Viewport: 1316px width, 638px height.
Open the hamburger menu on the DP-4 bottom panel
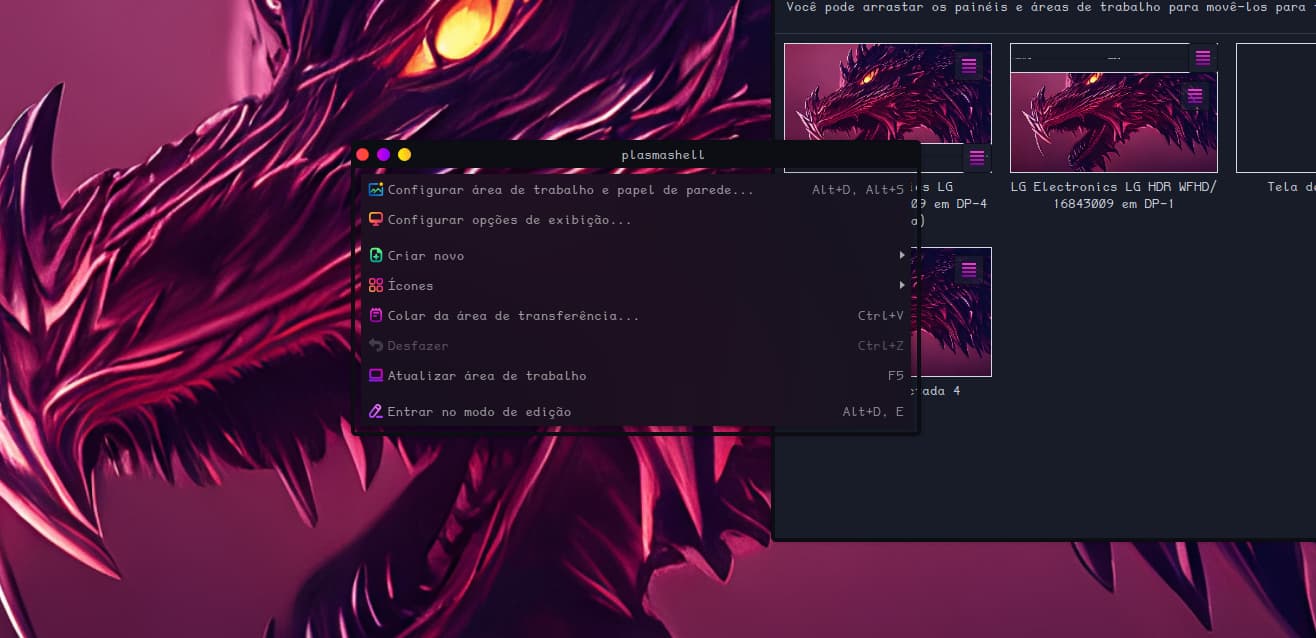click(976, 158)
